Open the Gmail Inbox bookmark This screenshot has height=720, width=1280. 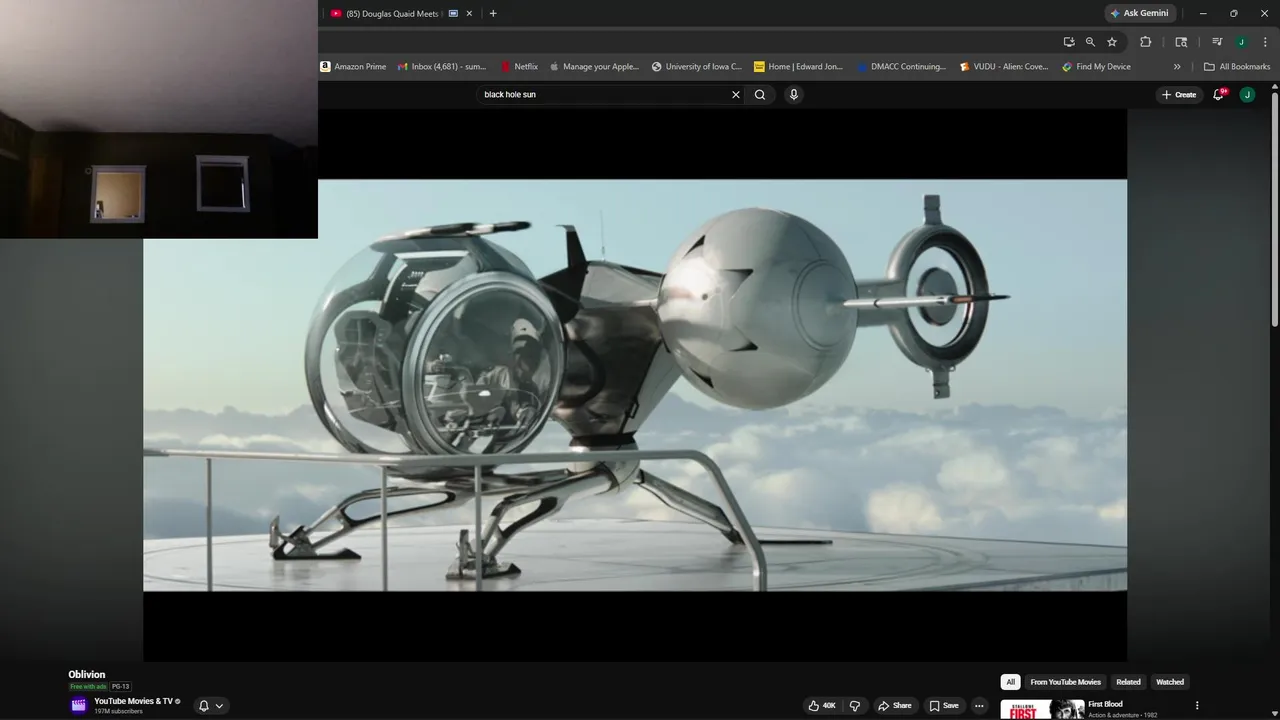442,67
